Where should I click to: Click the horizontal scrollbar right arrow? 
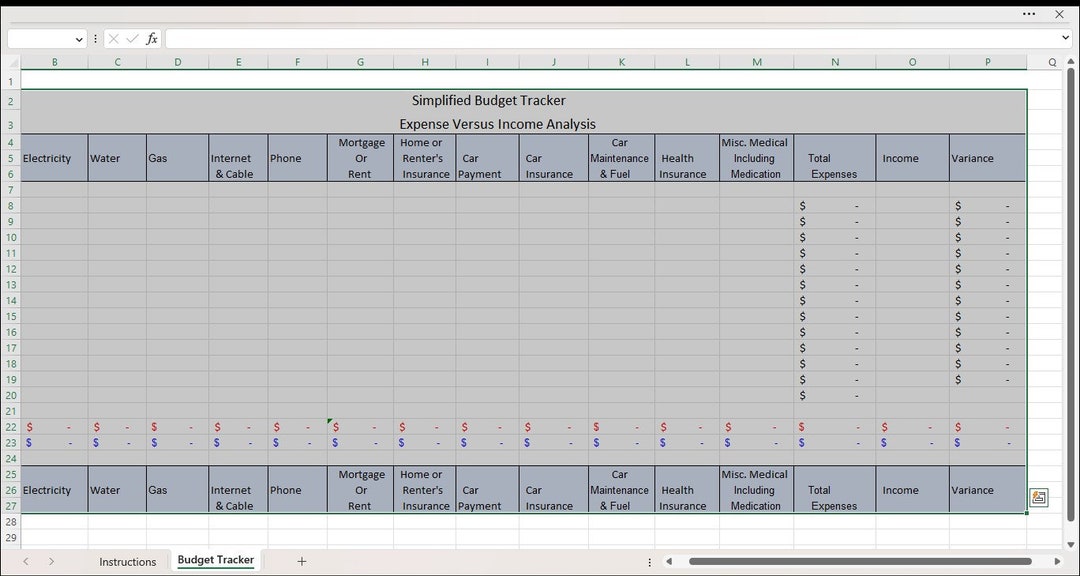tap(1058, 561)
